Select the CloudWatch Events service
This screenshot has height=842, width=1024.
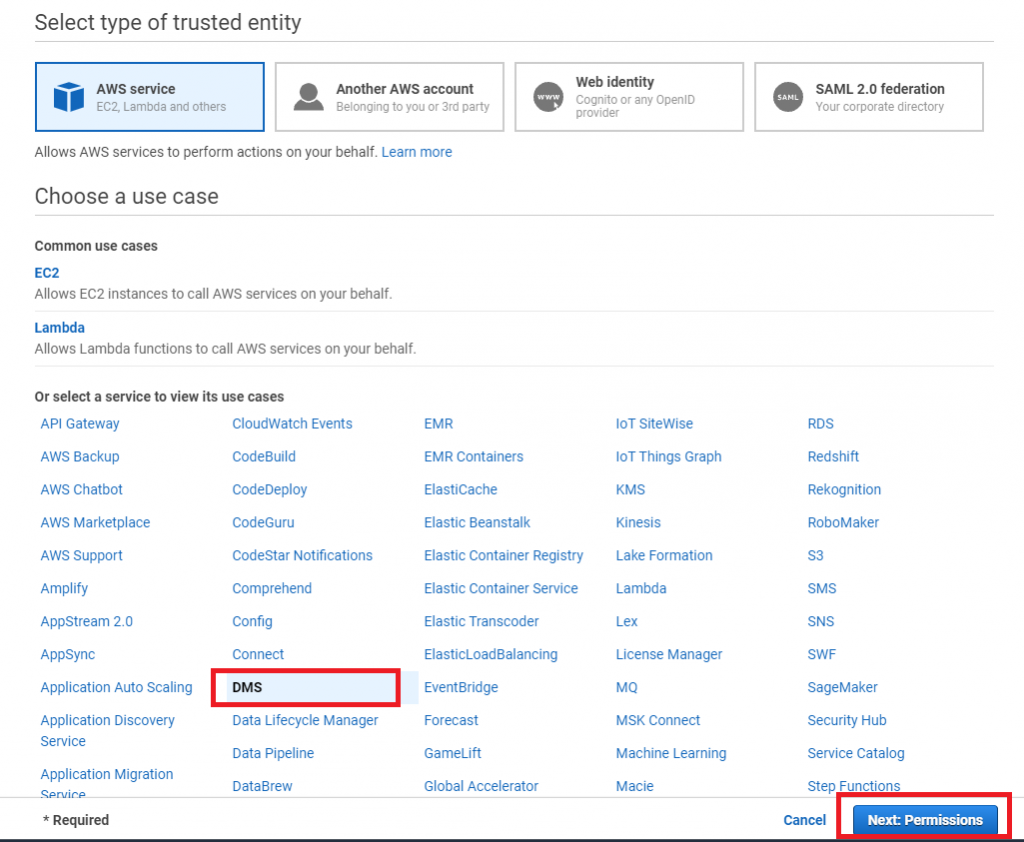(x=292, y=423)
